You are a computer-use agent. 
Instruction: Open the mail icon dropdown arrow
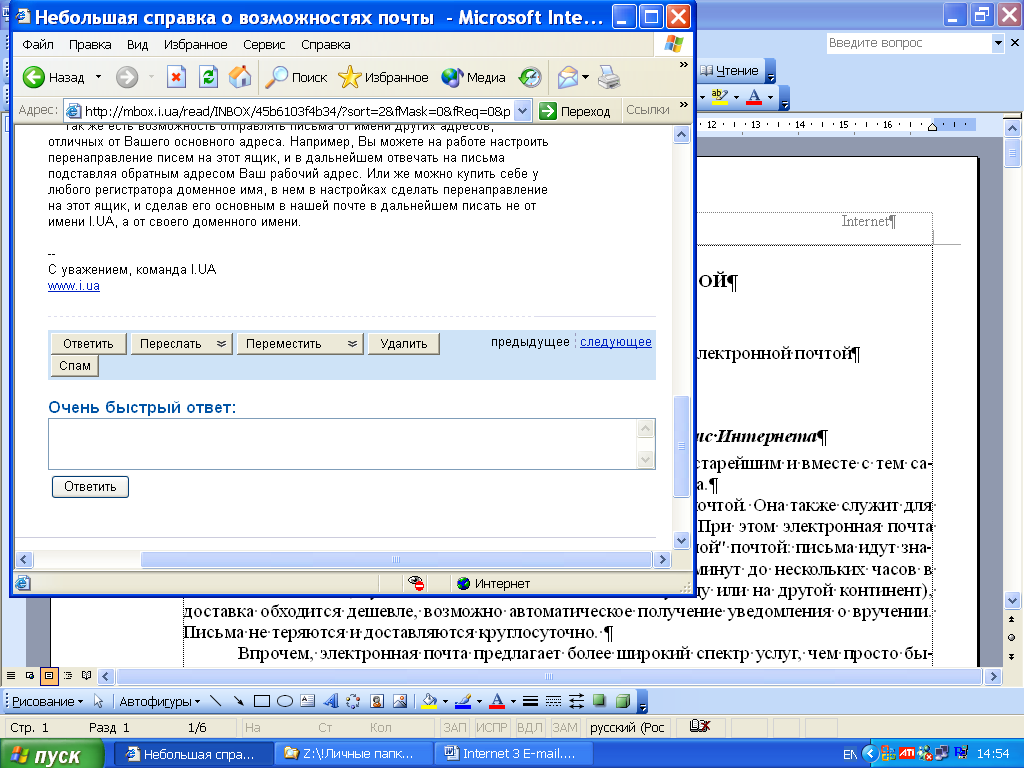585,77
